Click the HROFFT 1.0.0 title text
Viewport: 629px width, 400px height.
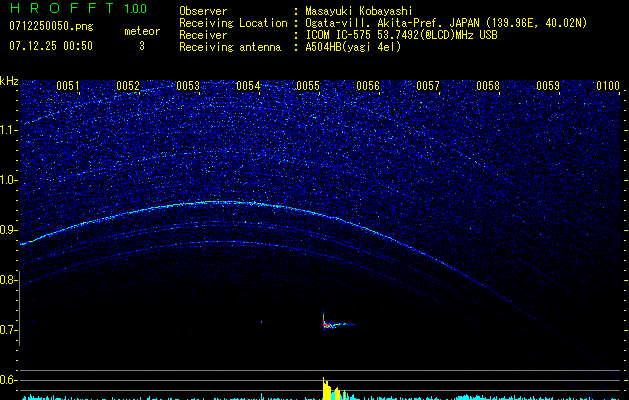[79, 8]
